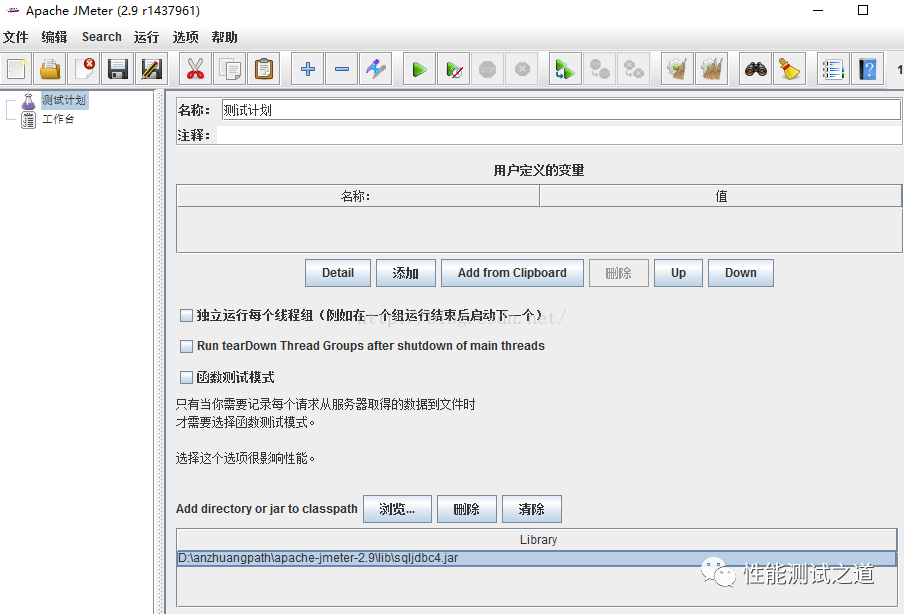This screenshot has width=904, height=614.
Task: Click Add from Clipboard button
Action: (x=512, y=273)
